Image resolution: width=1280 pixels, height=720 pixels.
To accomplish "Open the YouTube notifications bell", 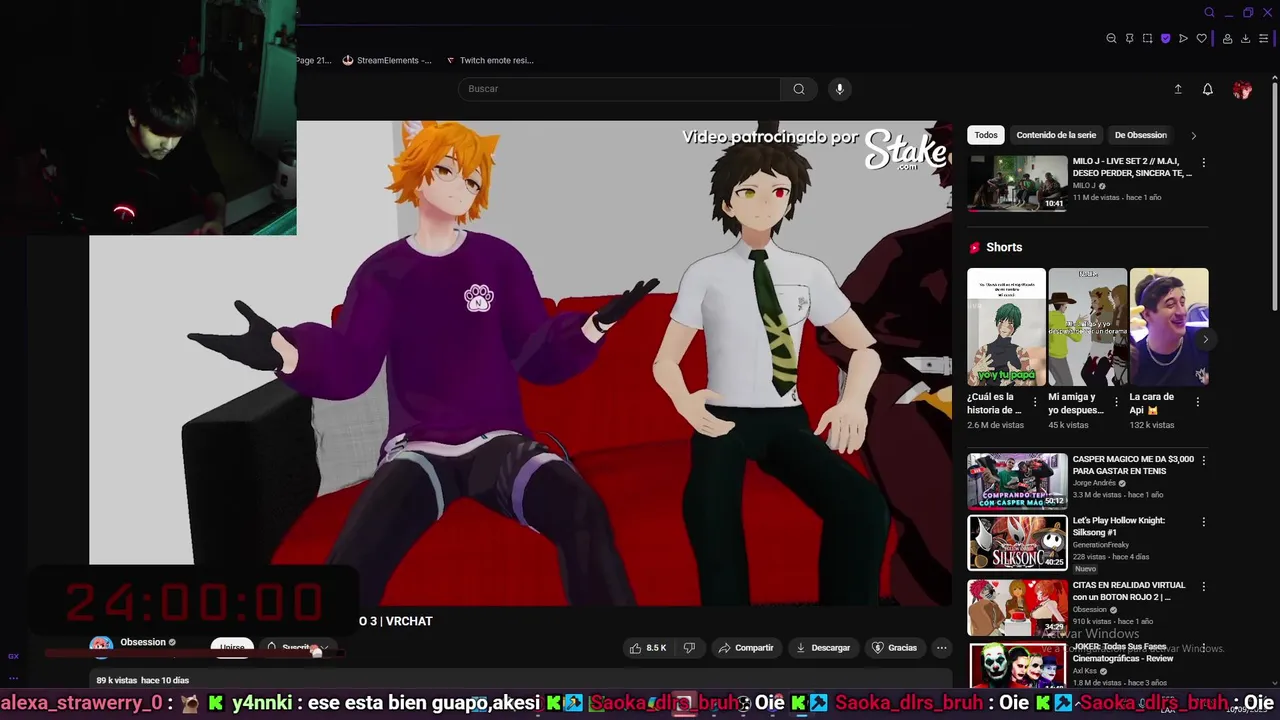I will tap(1208, 89).
